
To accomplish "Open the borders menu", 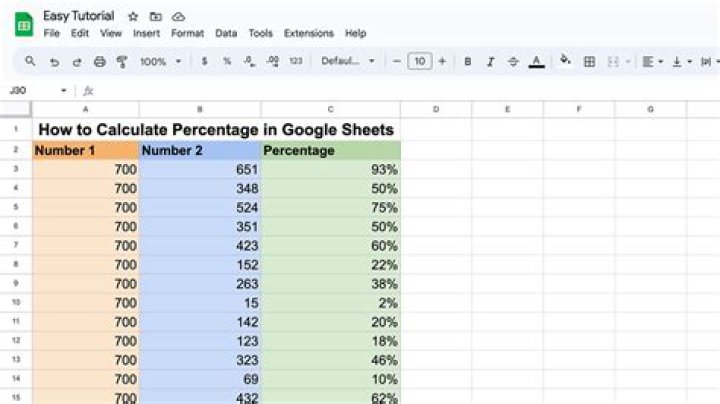I will click(589, 62).
